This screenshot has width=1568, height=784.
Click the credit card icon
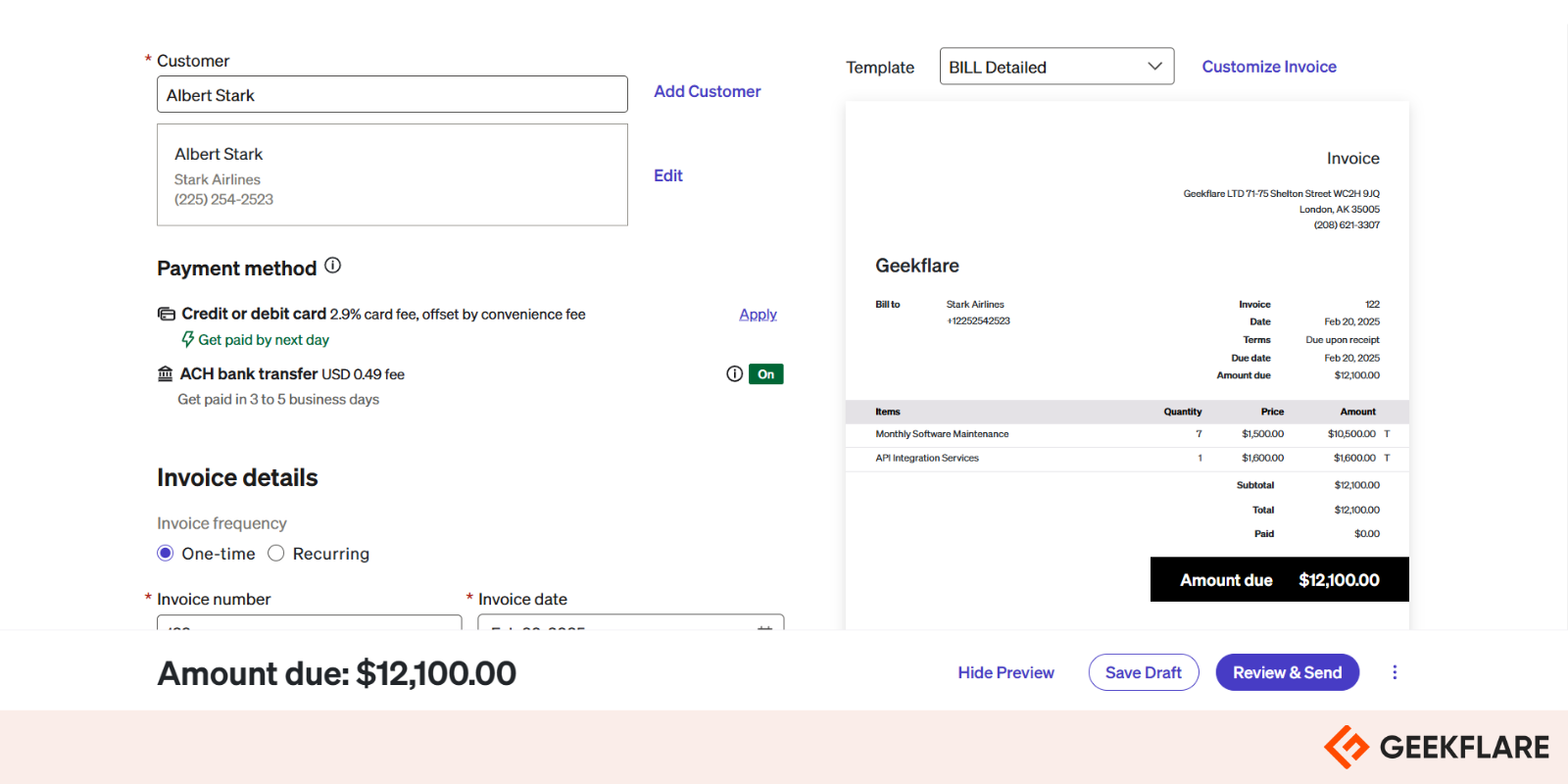pos(167,314)
